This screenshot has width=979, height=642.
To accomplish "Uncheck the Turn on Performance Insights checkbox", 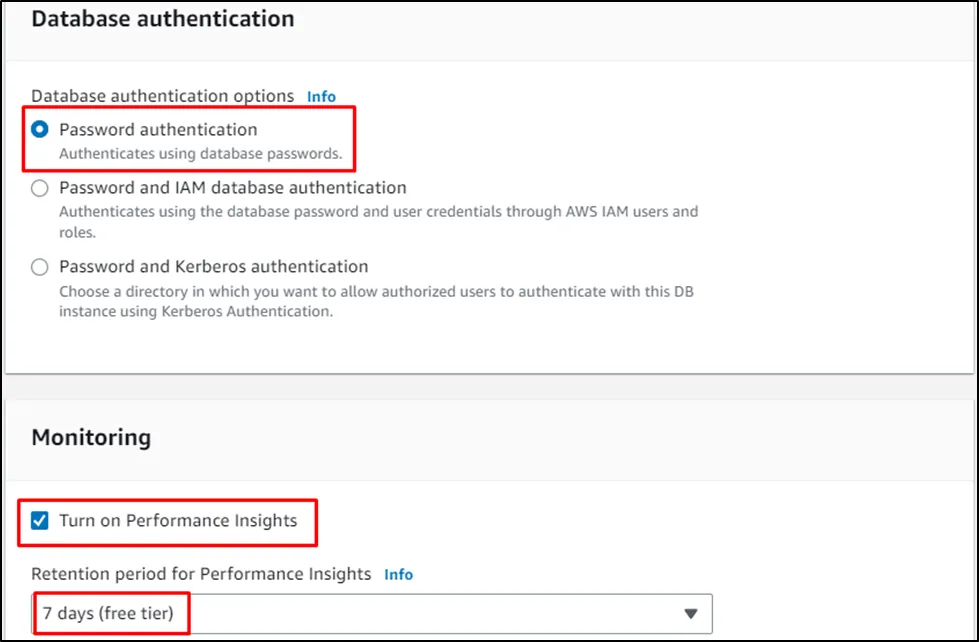I will pyautogui.click(x=40, y=521).
